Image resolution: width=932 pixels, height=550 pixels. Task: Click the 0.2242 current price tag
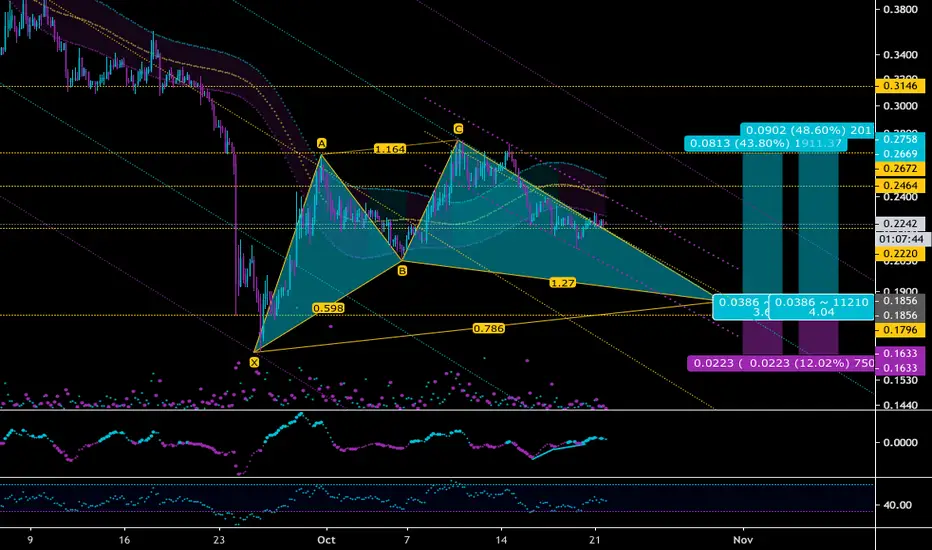point(900,224)
